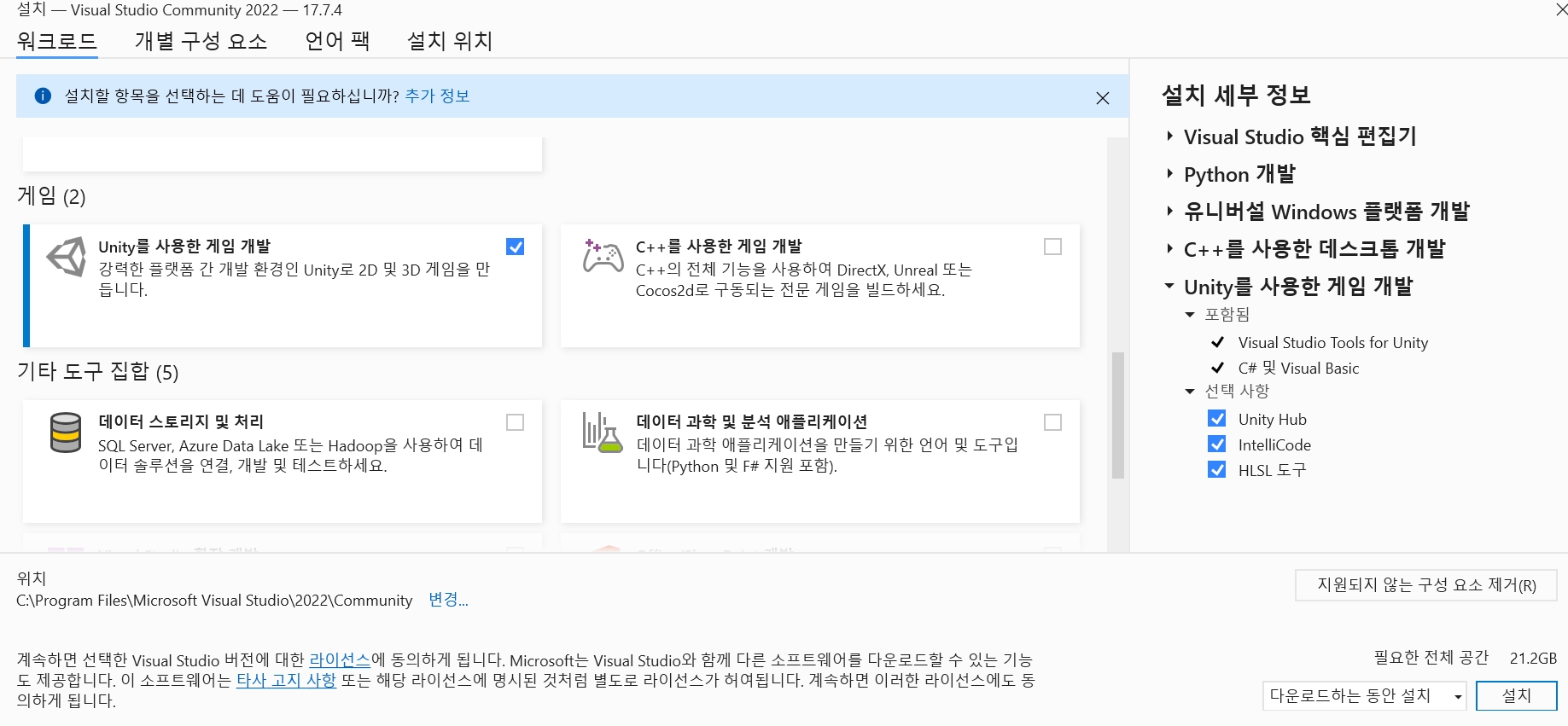Click the workload list vertical scrollbar thumb

1118,415
